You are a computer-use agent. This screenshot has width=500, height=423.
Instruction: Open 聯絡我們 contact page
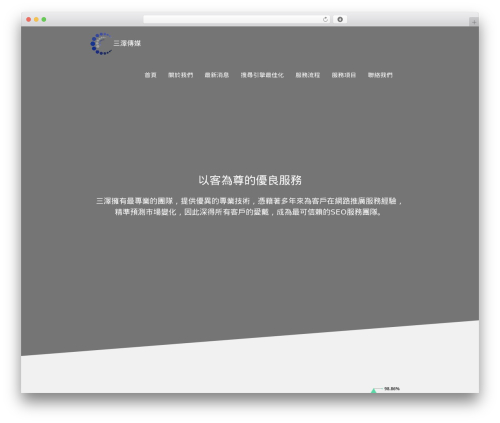[x=380, y=75]
